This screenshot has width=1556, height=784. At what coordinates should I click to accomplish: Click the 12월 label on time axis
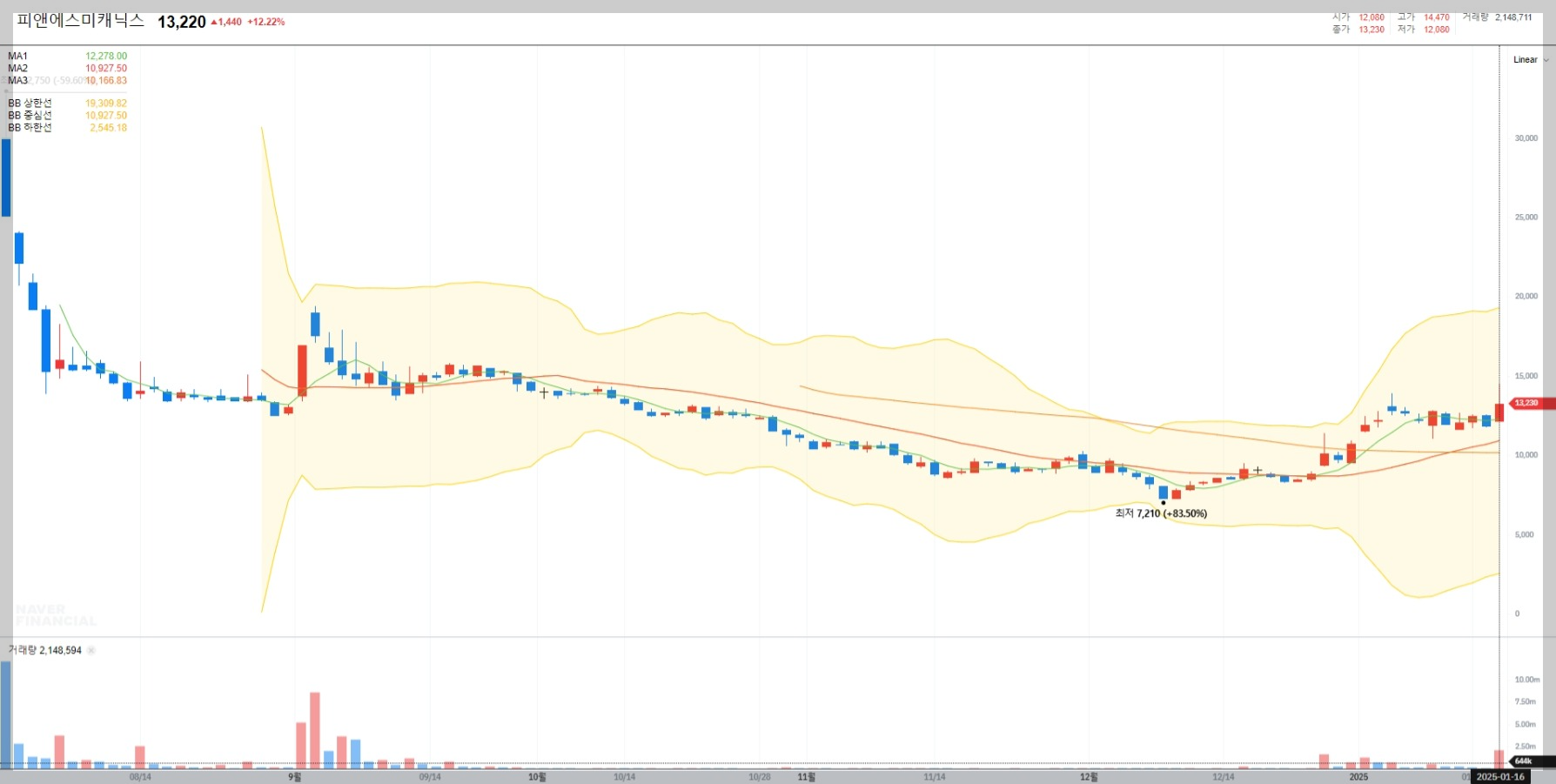point(1089,777)
